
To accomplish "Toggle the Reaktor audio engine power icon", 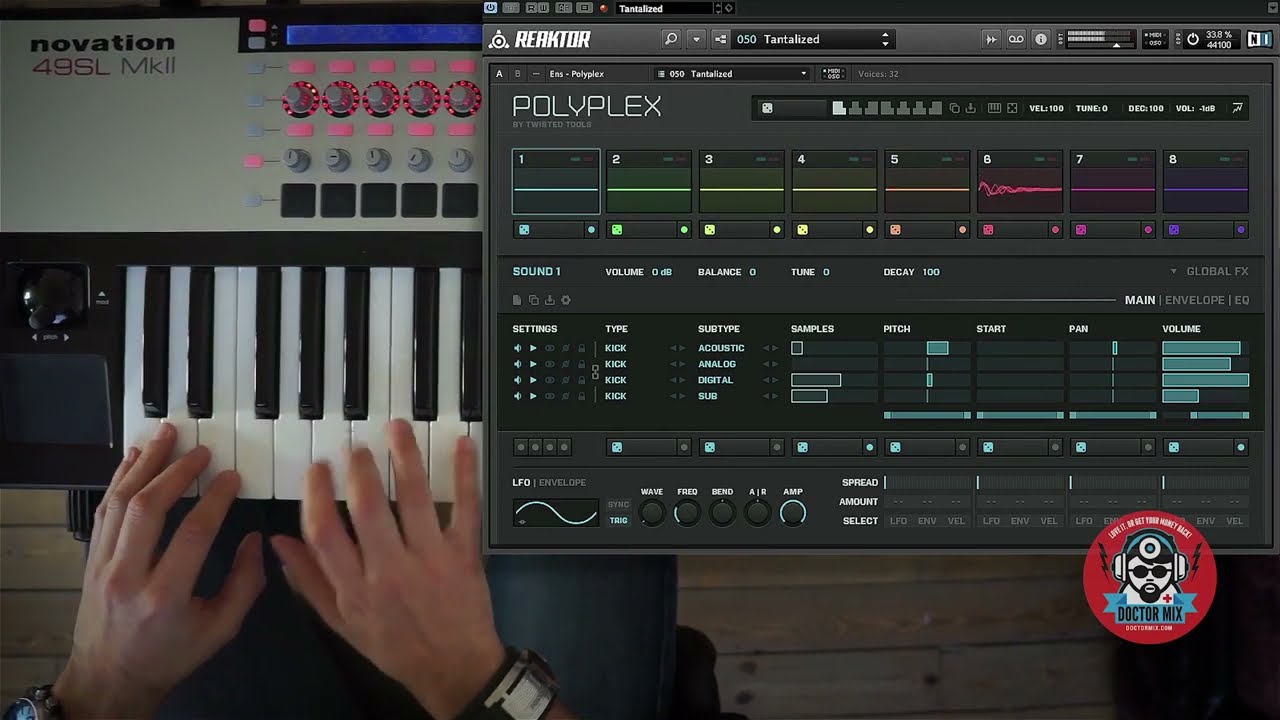I will pos(1192,39).
